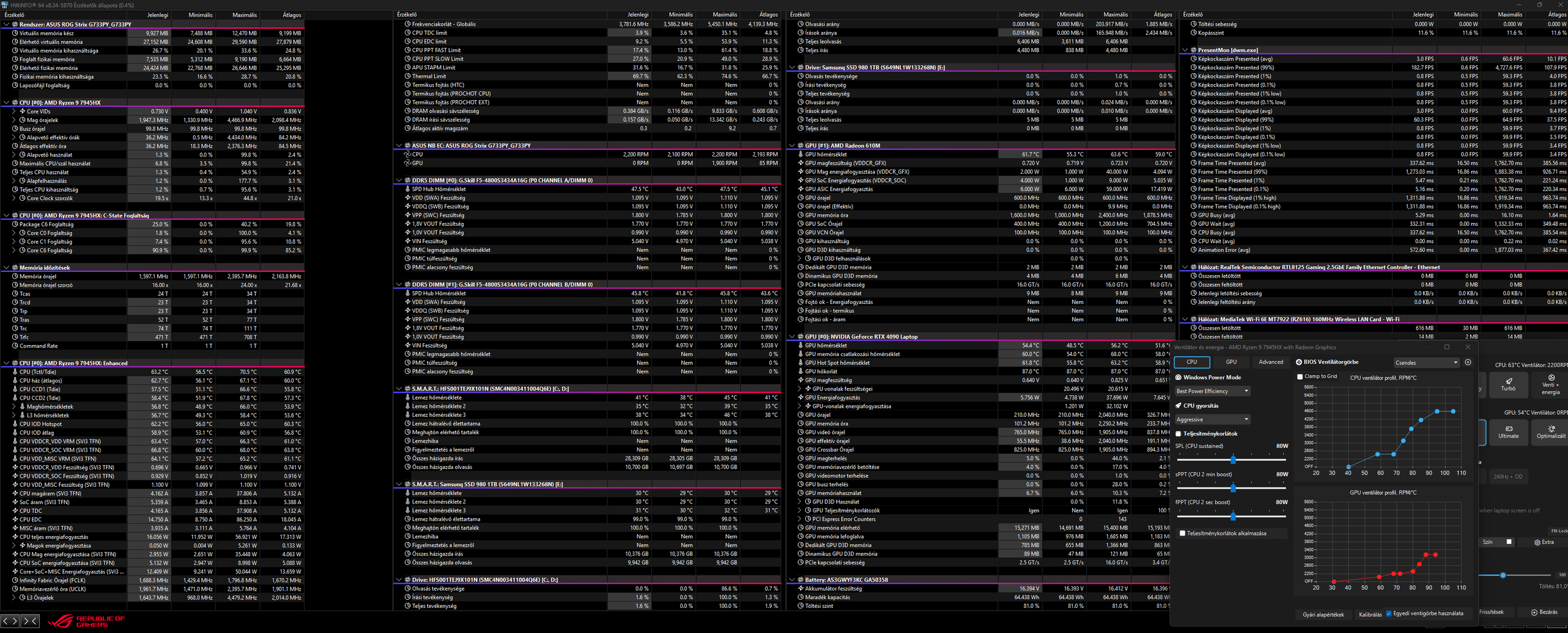This screenshot has width=1568, height=633.
Task: Click the lightning icon next to Akkumulátor feszültség
Action: 800,589
